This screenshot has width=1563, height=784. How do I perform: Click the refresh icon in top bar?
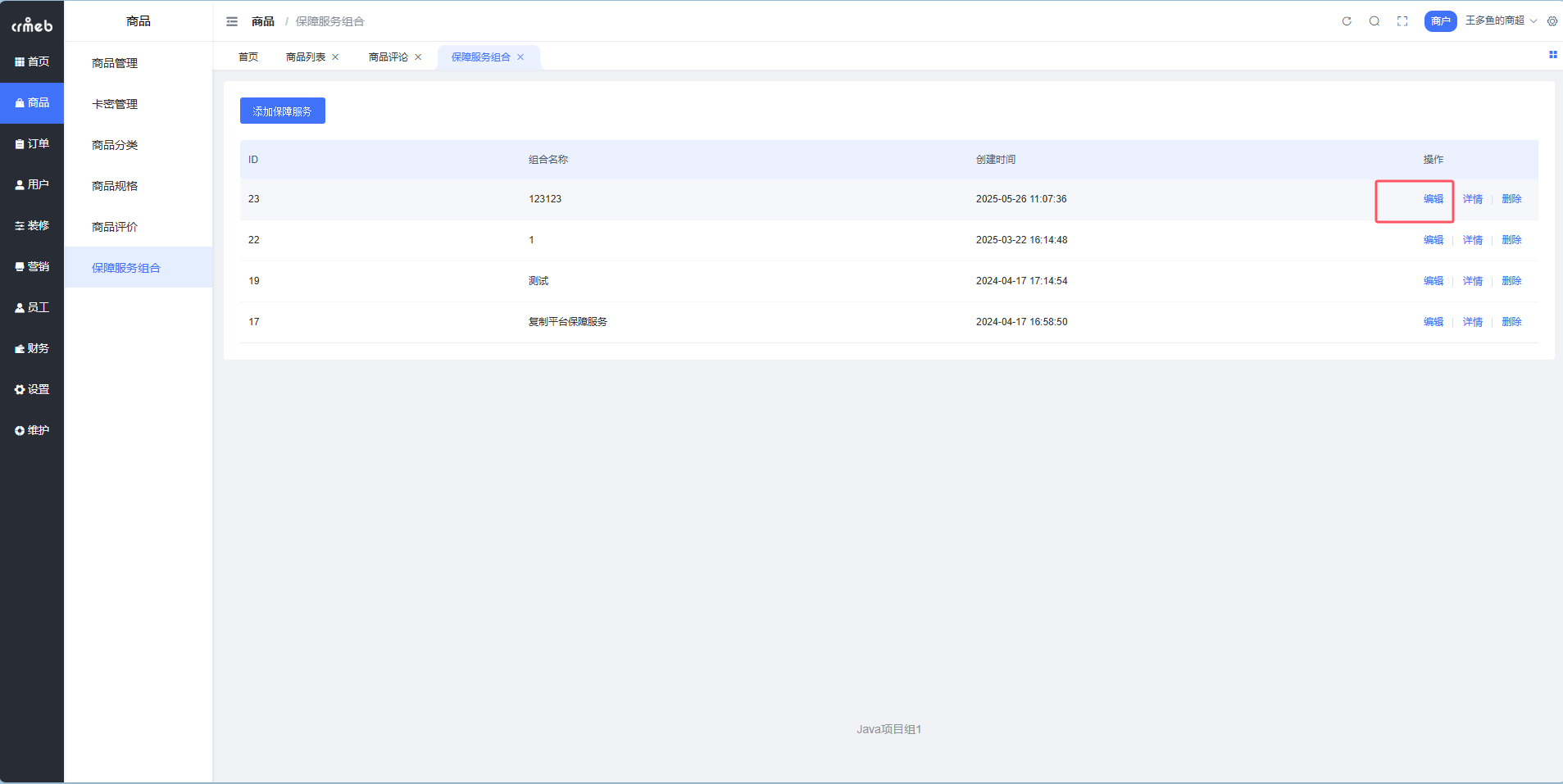tap(1347, 21)
